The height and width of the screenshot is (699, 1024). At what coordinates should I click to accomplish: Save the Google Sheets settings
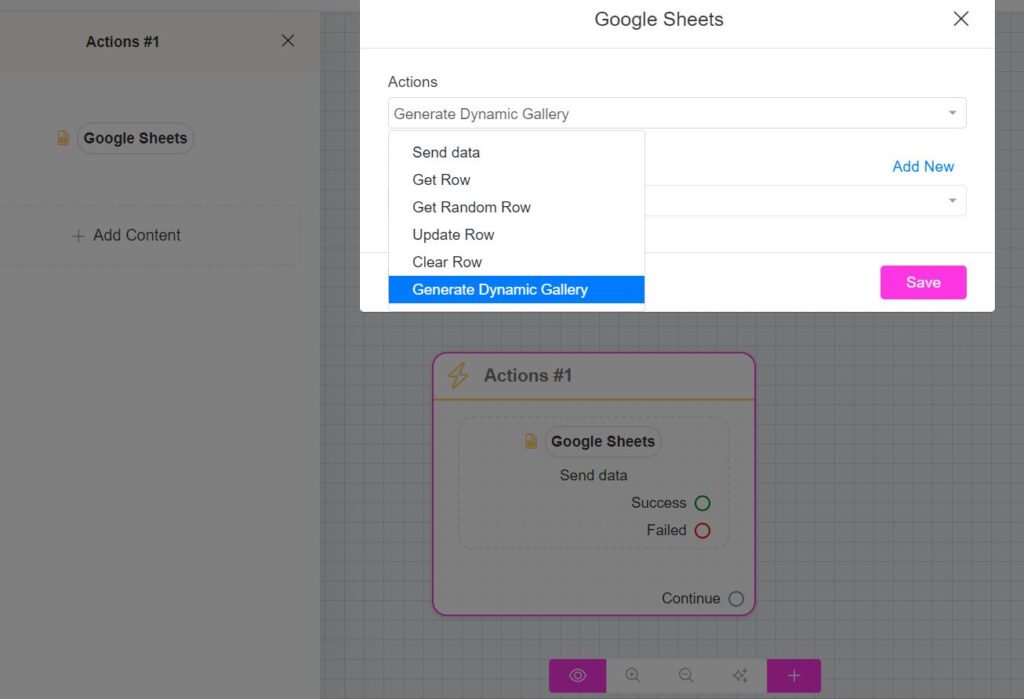click(923, 282)
